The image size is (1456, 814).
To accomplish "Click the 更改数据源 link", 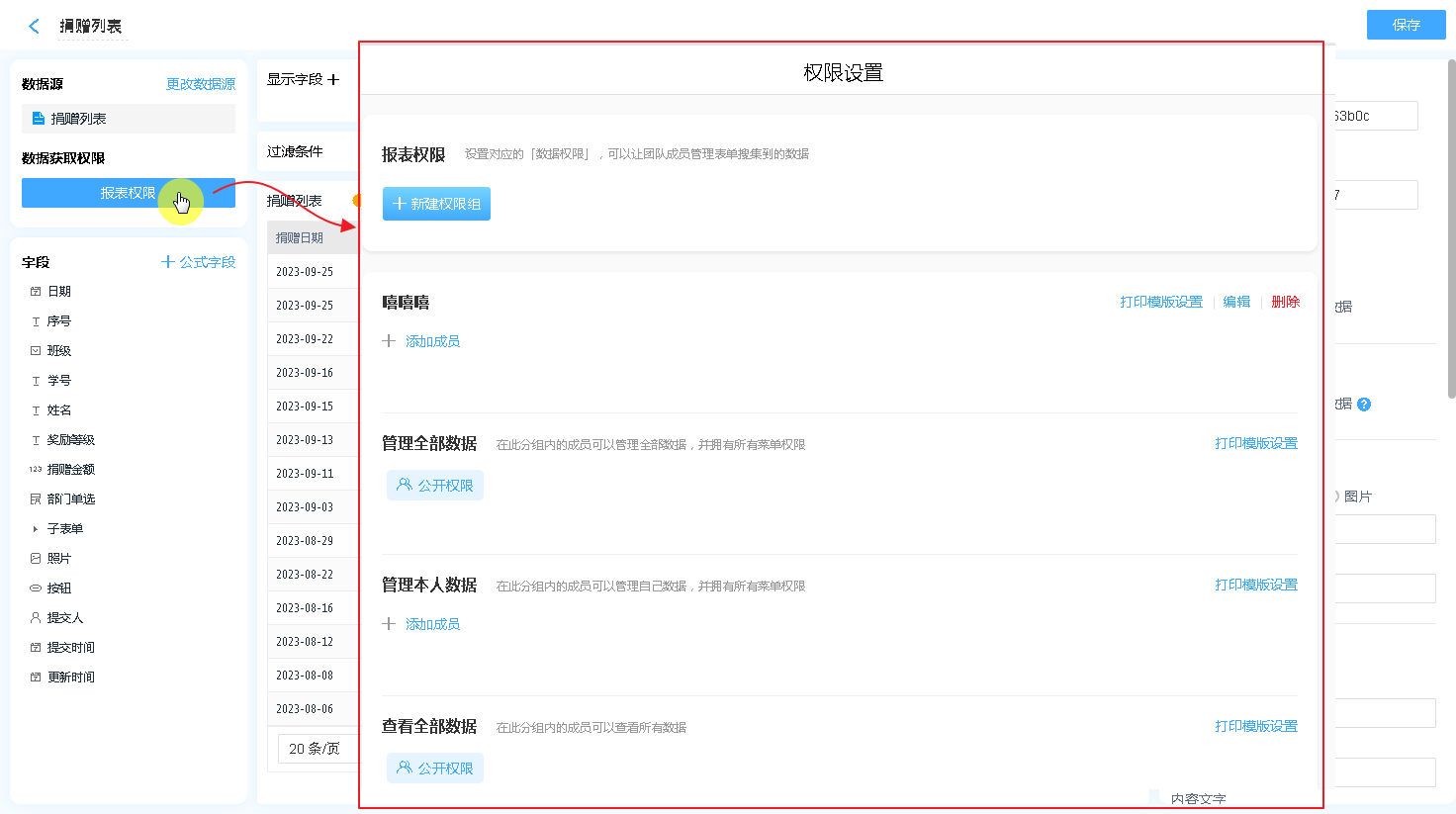I will [x=201, y=85].
